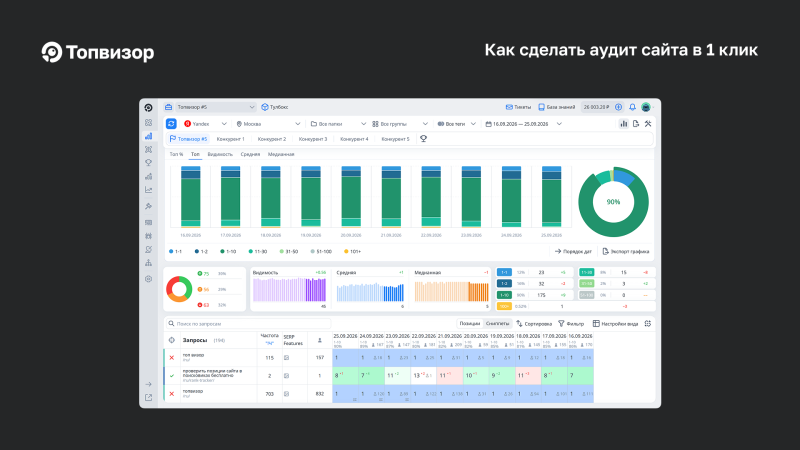Viewport: 800px width, 450px height.
Task: Switch the table to Позиции mode
Action: click(469, 323)
